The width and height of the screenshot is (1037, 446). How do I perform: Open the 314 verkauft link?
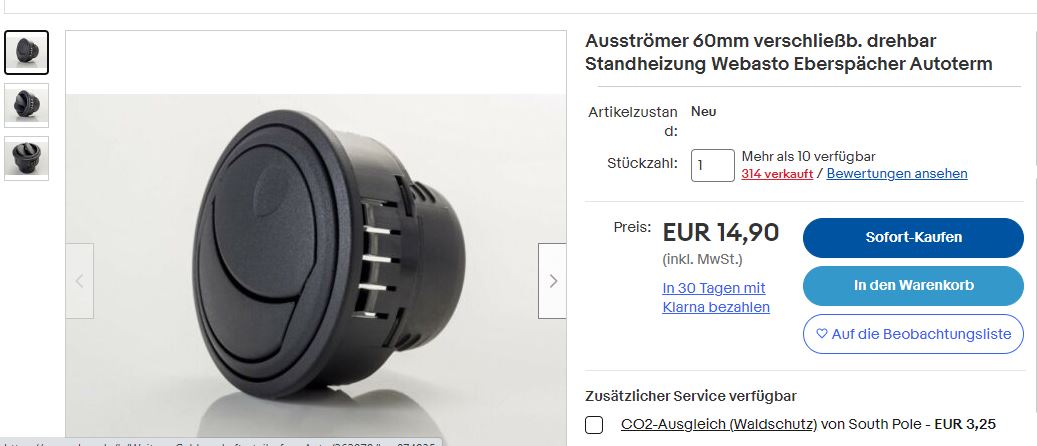point(777,174)
